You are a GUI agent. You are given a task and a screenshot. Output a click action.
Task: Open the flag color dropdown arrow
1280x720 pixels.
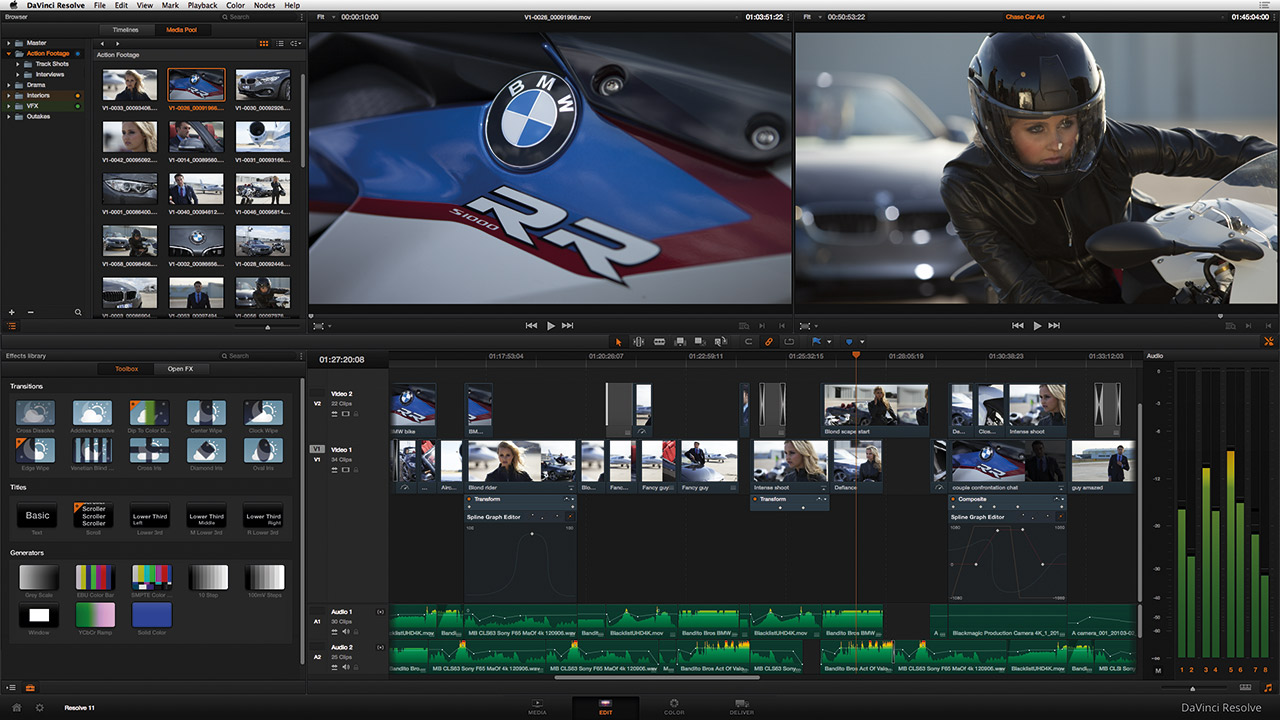pos(830,342)
